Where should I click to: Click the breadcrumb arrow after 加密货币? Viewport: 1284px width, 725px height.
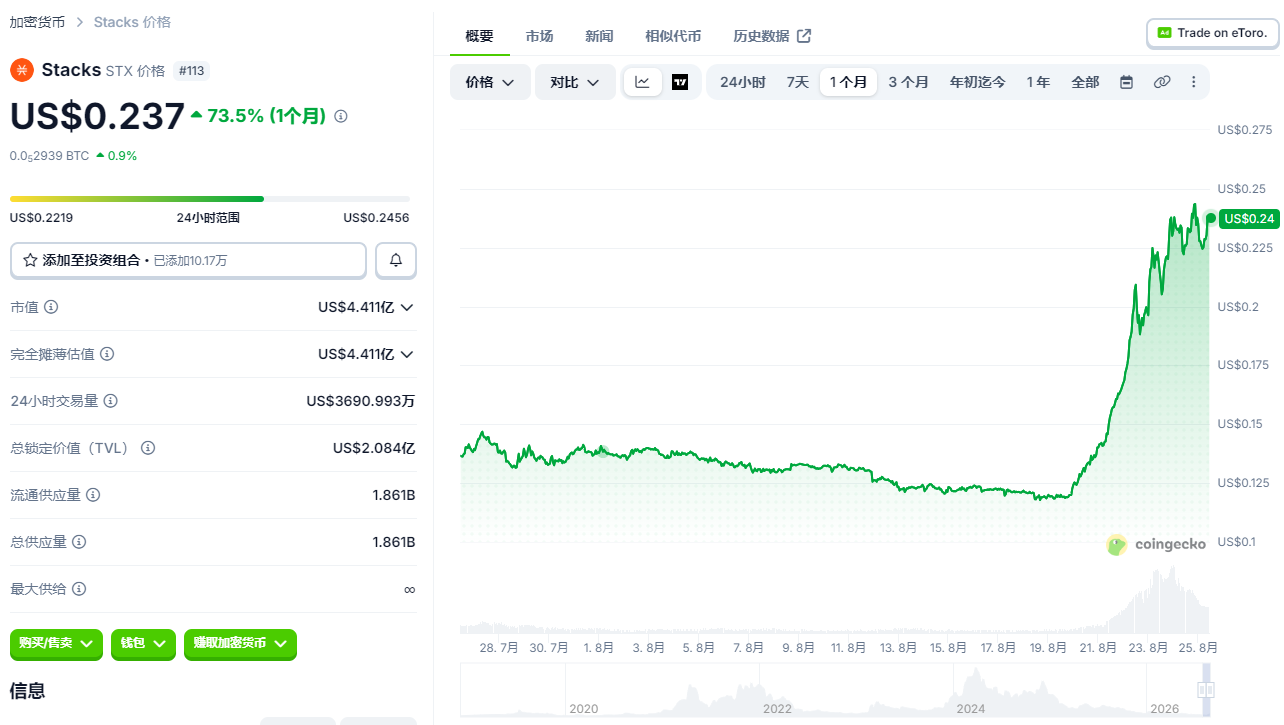(80, 22)
